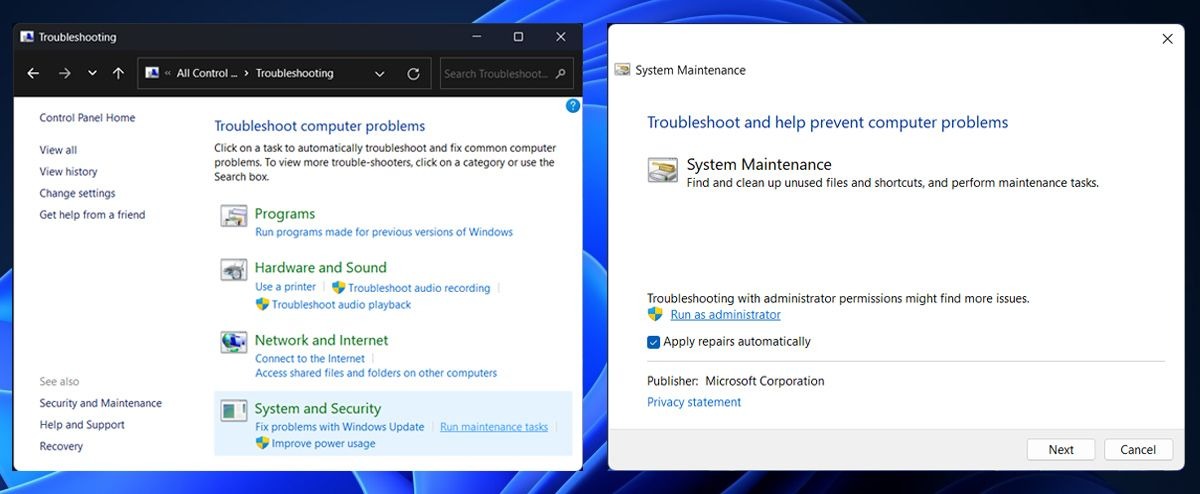This screenshot has height=494, width=1200.
Task: Open Connect to the Internet troubleshooter
Action: point(310,358)
